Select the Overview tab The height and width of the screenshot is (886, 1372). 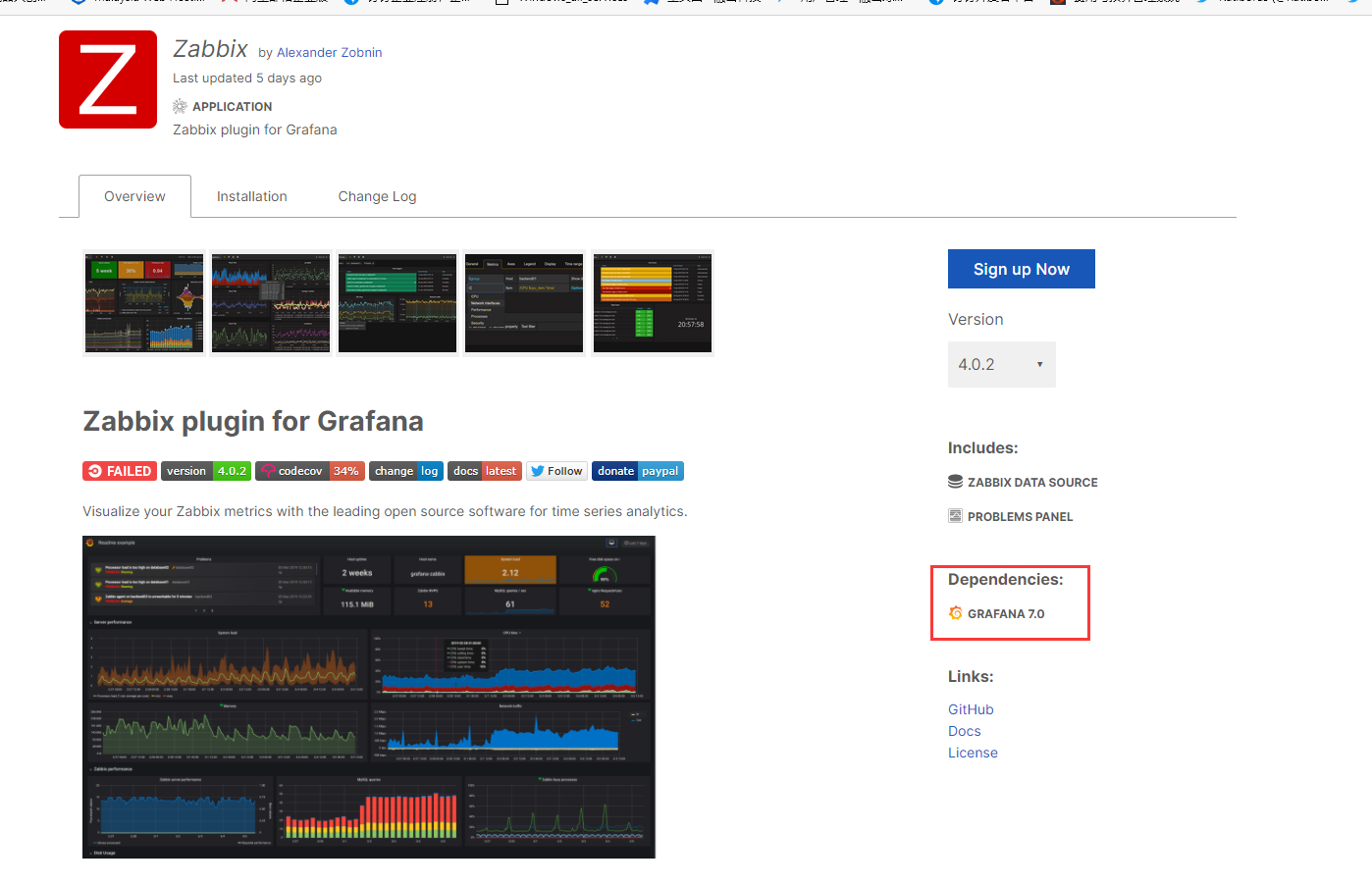134,196
